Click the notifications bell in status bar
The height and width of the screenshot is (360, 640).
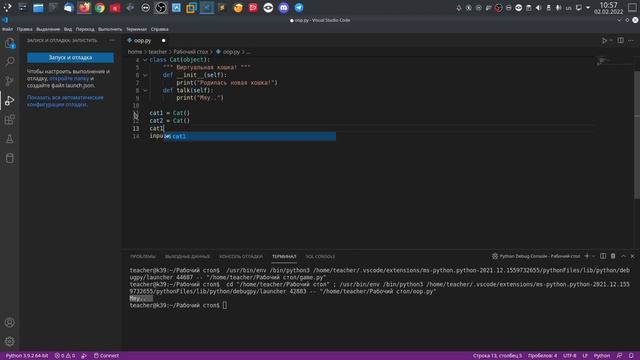(631, 356)
